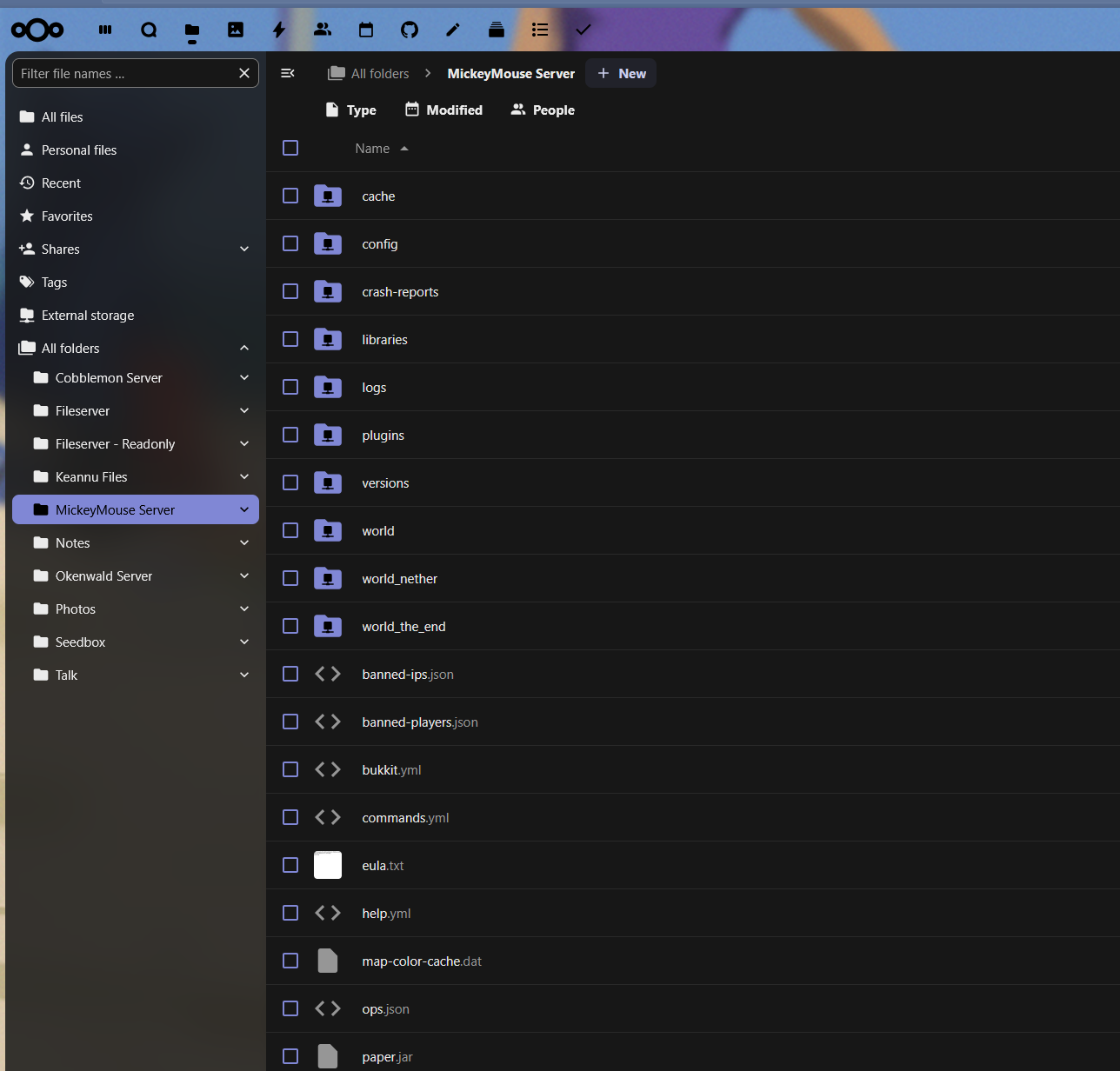This screenshot has width=1120, height=1071.
Task: Open the Calendar app icon
Action: 366,30
